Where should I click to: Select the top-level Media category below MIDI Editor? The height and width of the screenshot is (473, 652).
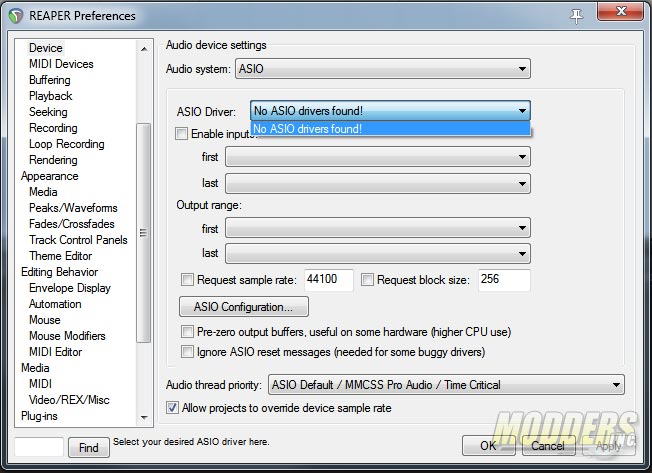coord(35,368)
